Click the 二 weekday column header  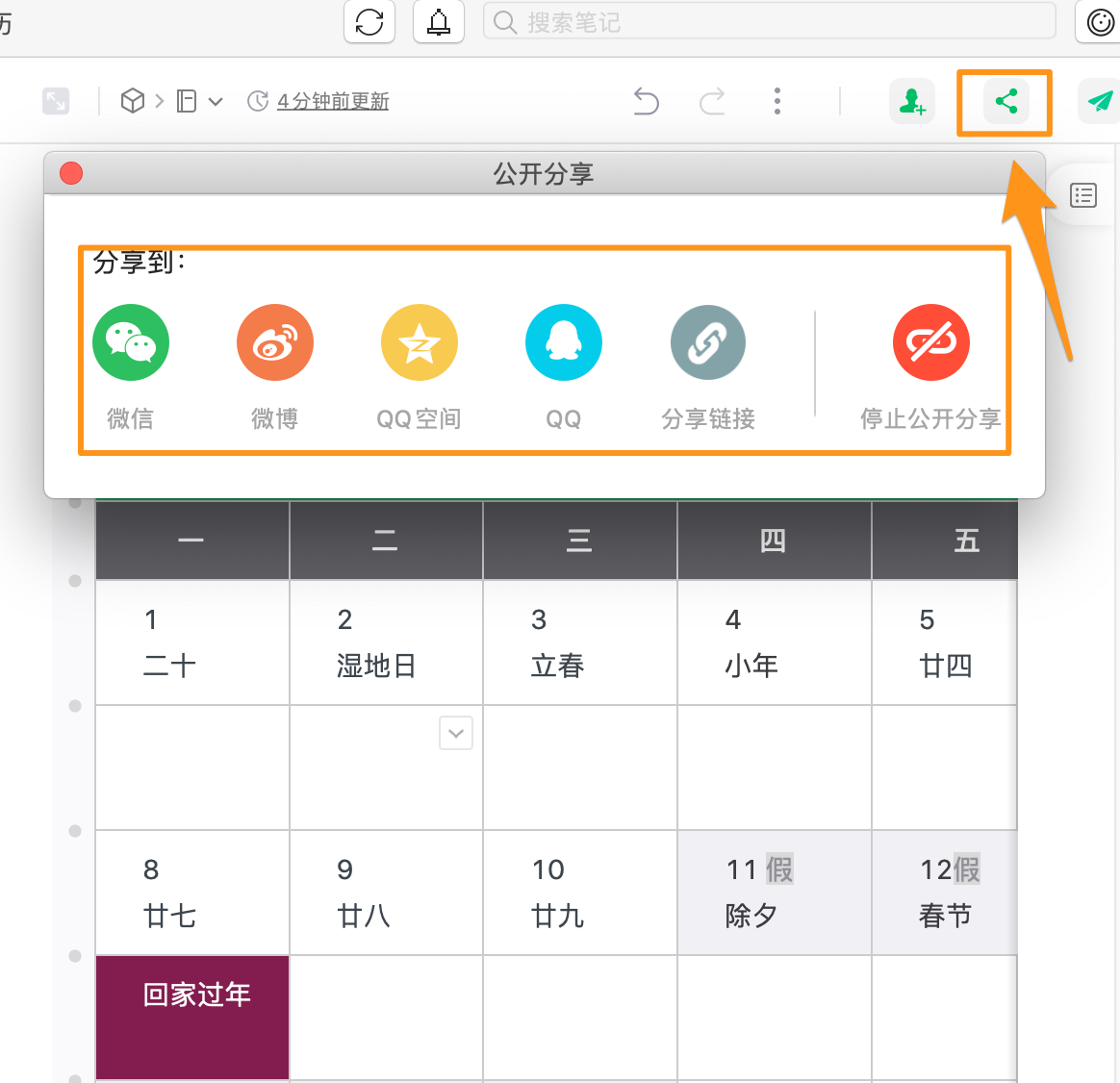click(x=387, y=541)
